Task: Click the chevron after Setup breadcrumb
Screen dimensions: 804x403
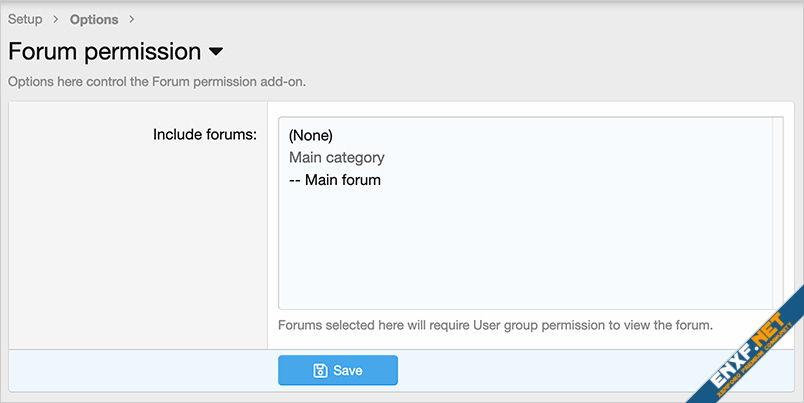Action: [56, 19]
